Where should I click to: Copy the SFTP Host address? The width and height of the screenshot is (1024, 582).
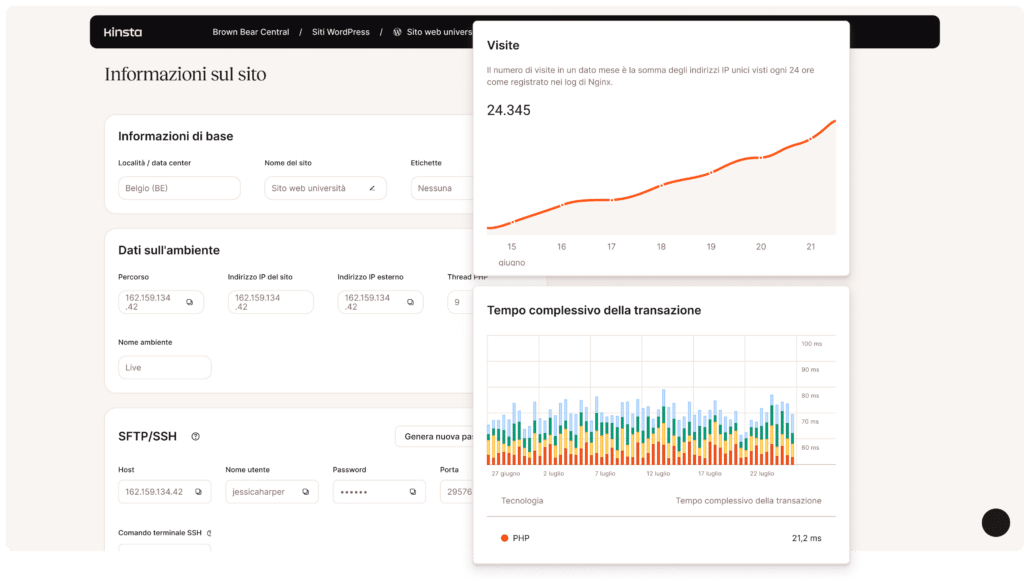196,491
